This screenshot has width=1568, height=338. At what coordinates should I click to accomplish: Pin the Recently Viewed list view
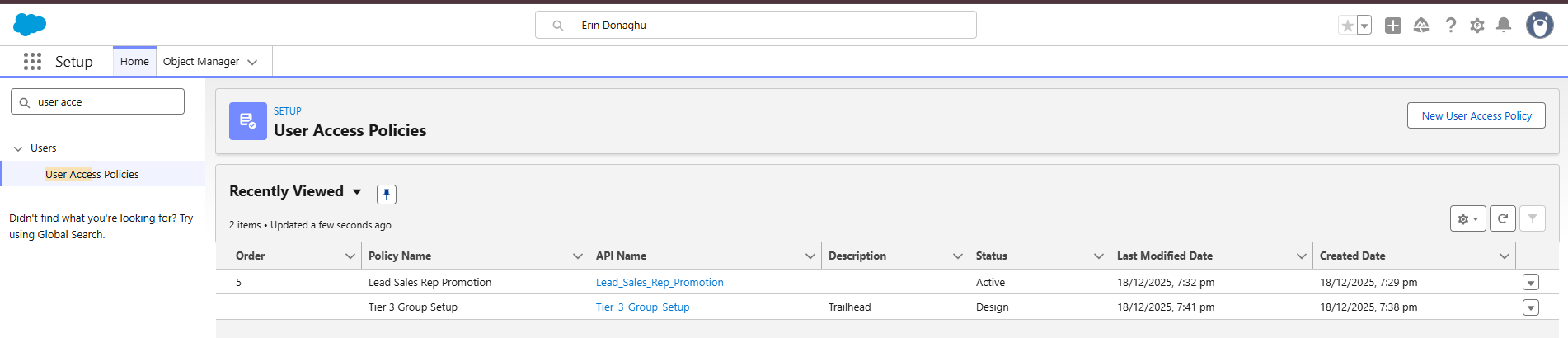point(386,195)
